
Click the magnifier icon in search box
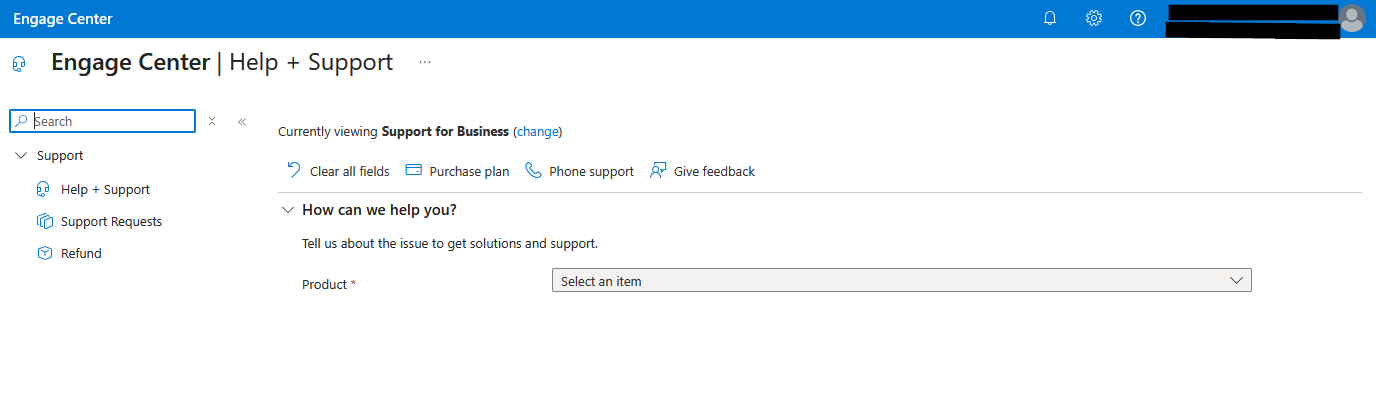pos(22,121)
